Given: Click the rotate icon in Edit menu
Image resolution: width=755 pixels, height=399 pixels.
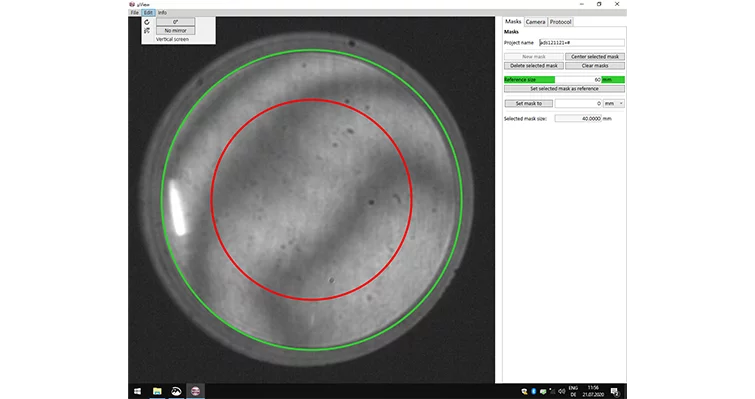Looking at the screenshot, I should point(147,22).
